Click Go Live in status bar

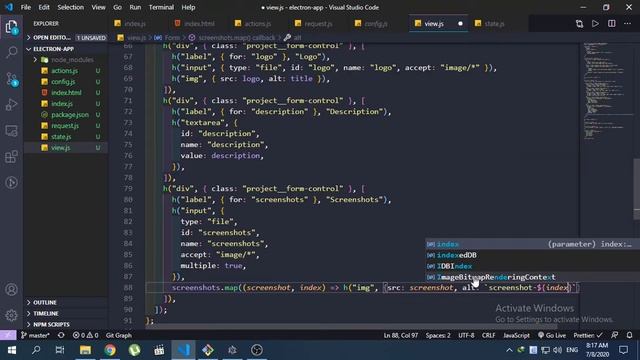click(x=552, y=335)
